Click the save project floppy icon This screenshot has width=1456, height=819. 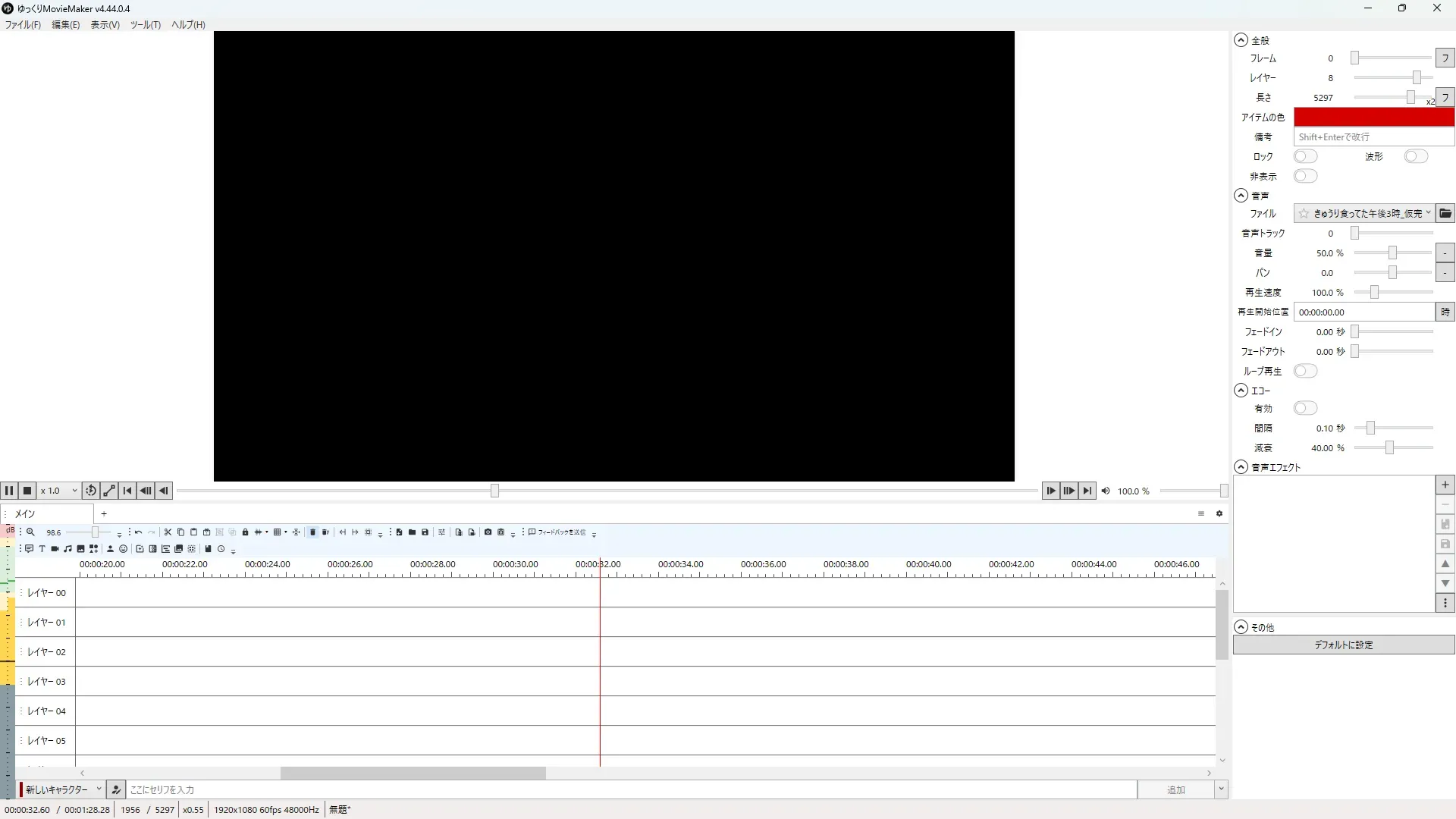tap(425, 532)
